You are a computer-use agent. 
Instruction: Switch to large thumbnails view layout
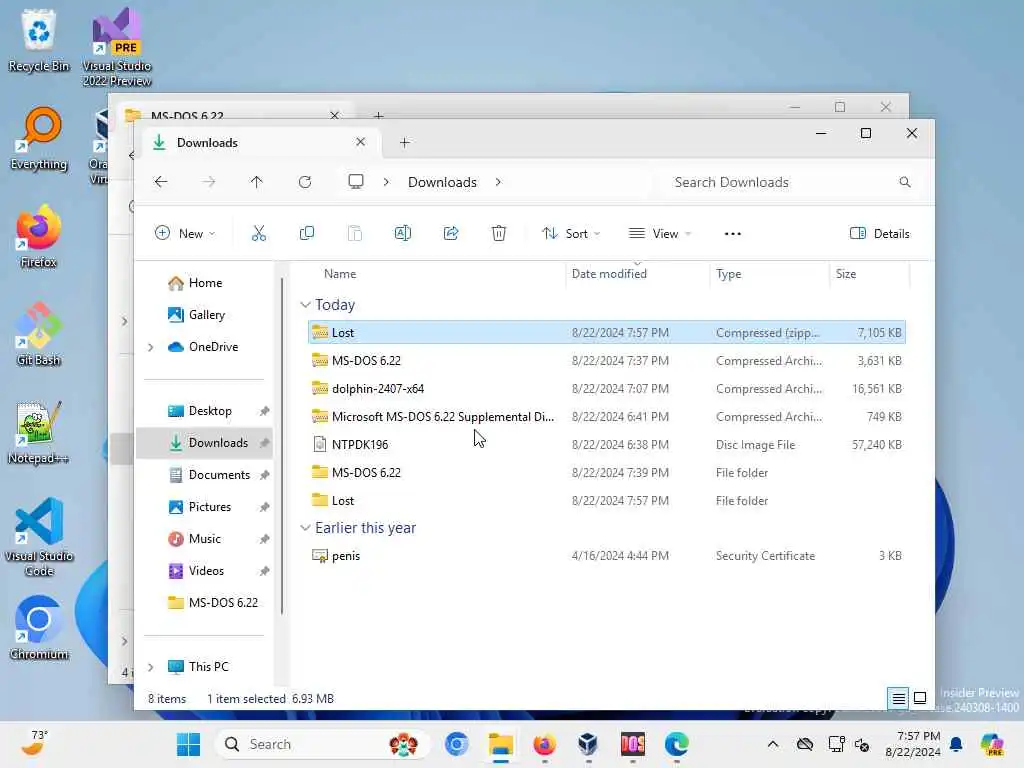tap(920, 698)
